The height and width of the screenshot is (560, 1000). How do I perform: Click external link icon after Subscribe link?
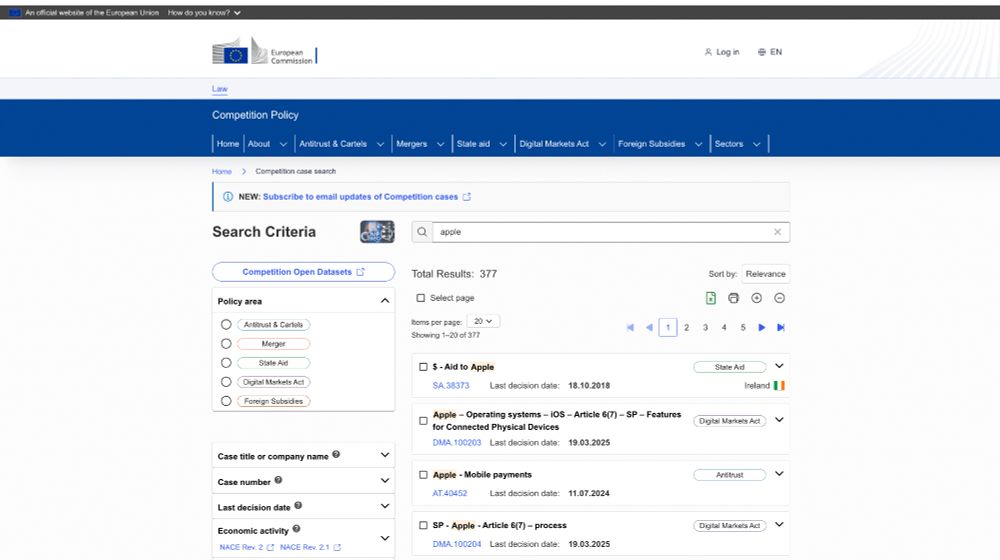pos(467,197)
